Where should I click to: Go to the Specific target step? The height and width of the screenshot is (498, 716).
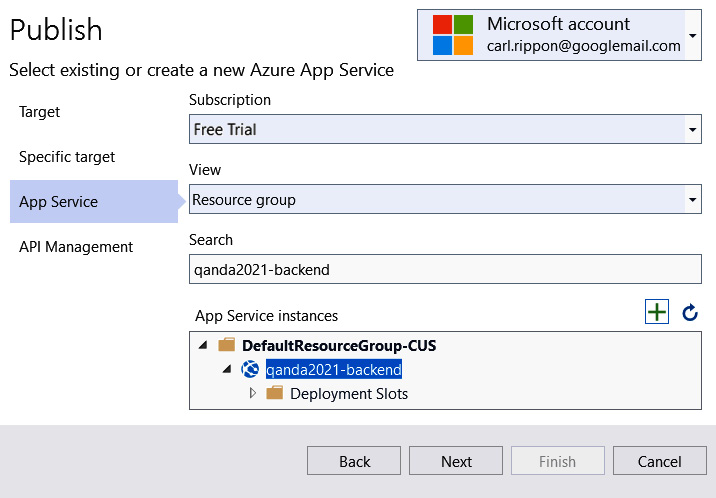click(67, 157)
